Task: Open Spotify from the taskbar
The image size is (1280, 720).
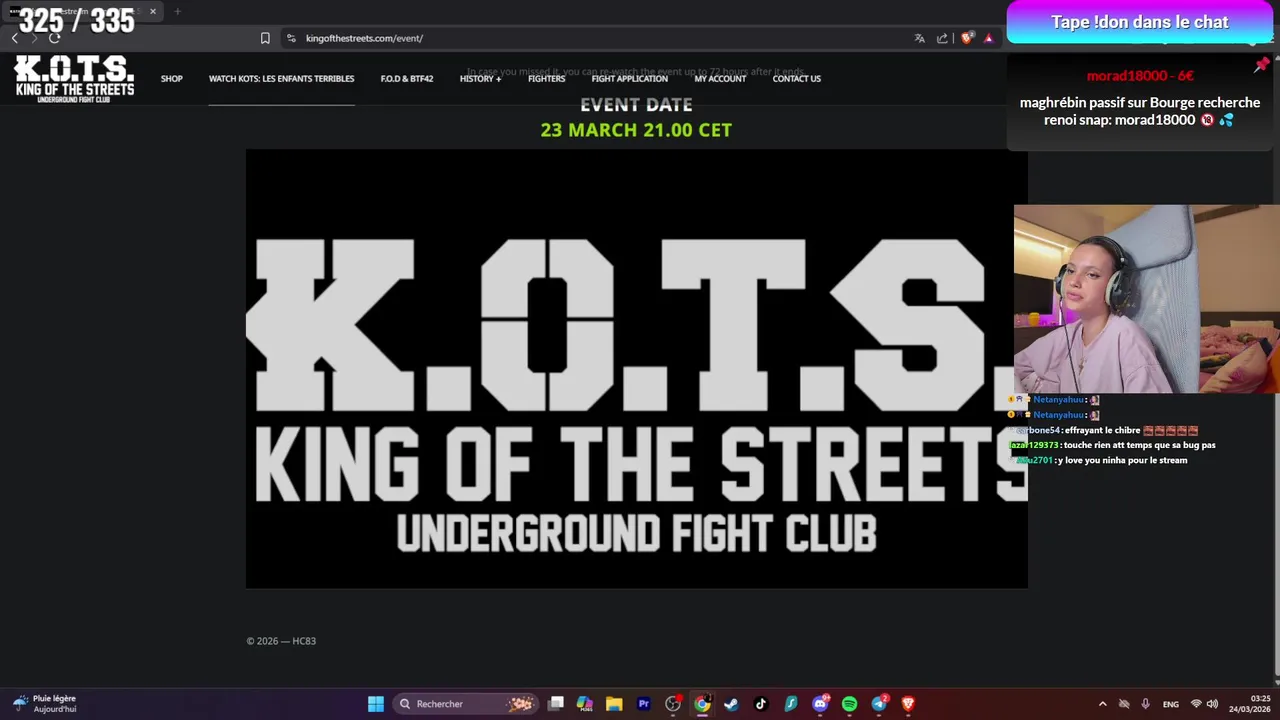Action: 849,704
